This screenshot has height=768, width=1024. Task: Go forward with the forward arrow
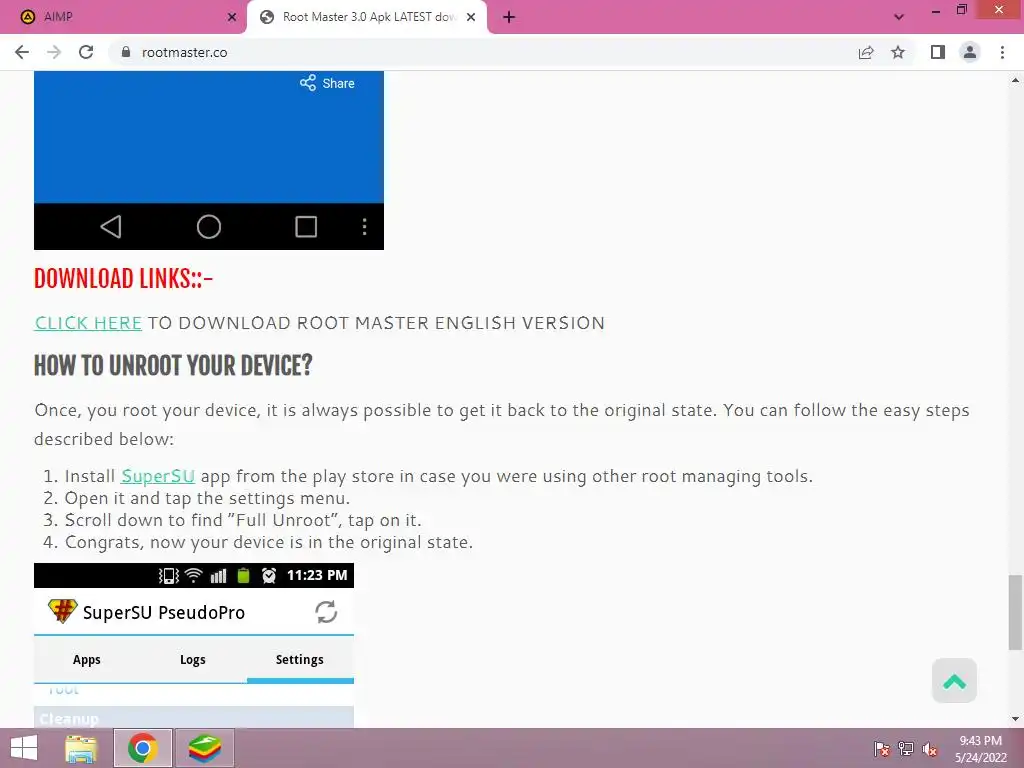point(54,52)
